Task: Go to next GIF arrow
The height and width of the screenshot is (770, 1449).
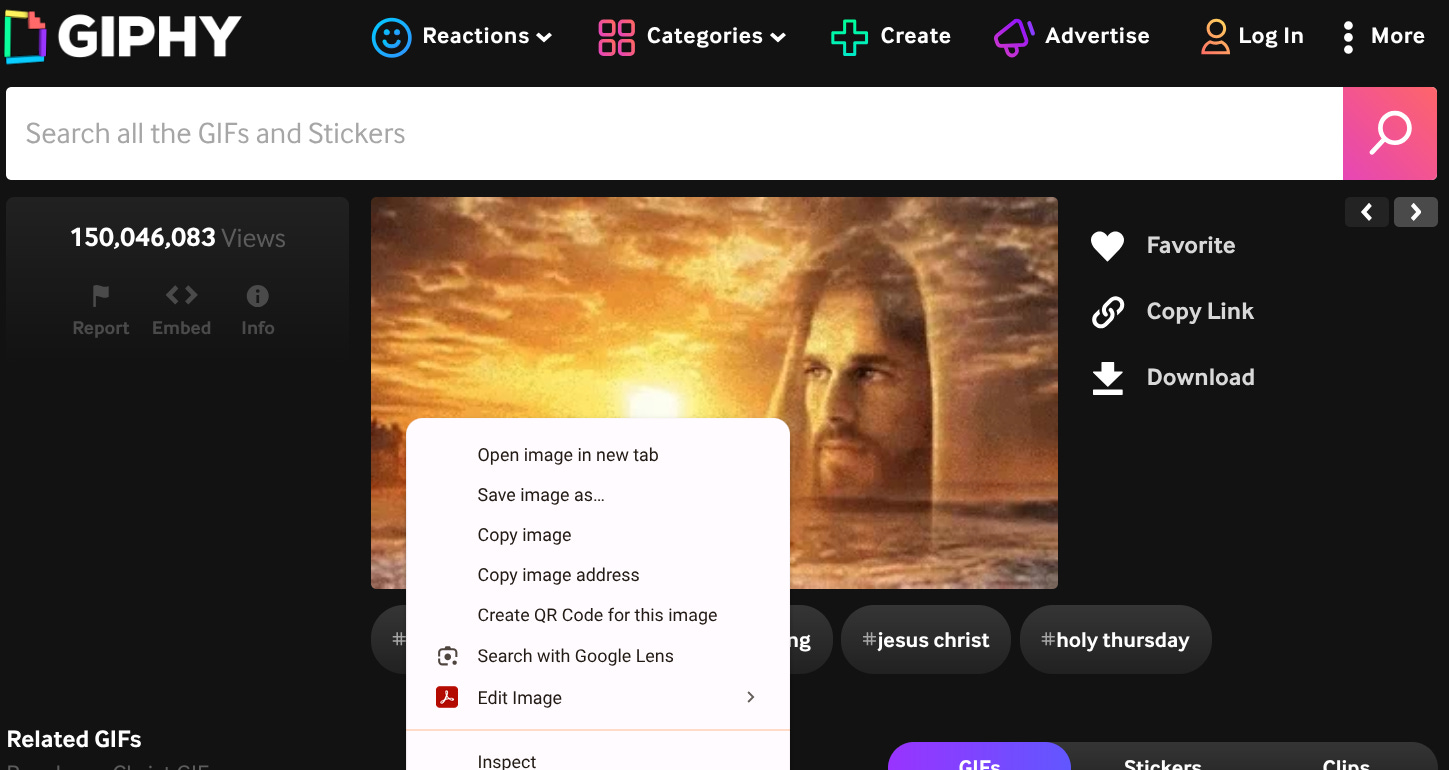Action: pyautogui.click(x=1416, y=212)
